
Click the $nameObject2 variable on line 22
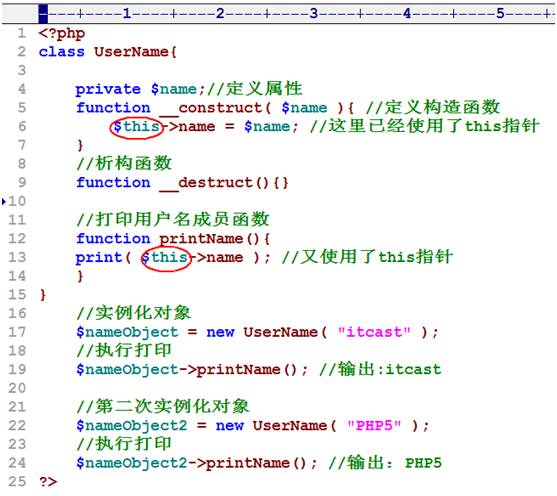tap(132, 426)
